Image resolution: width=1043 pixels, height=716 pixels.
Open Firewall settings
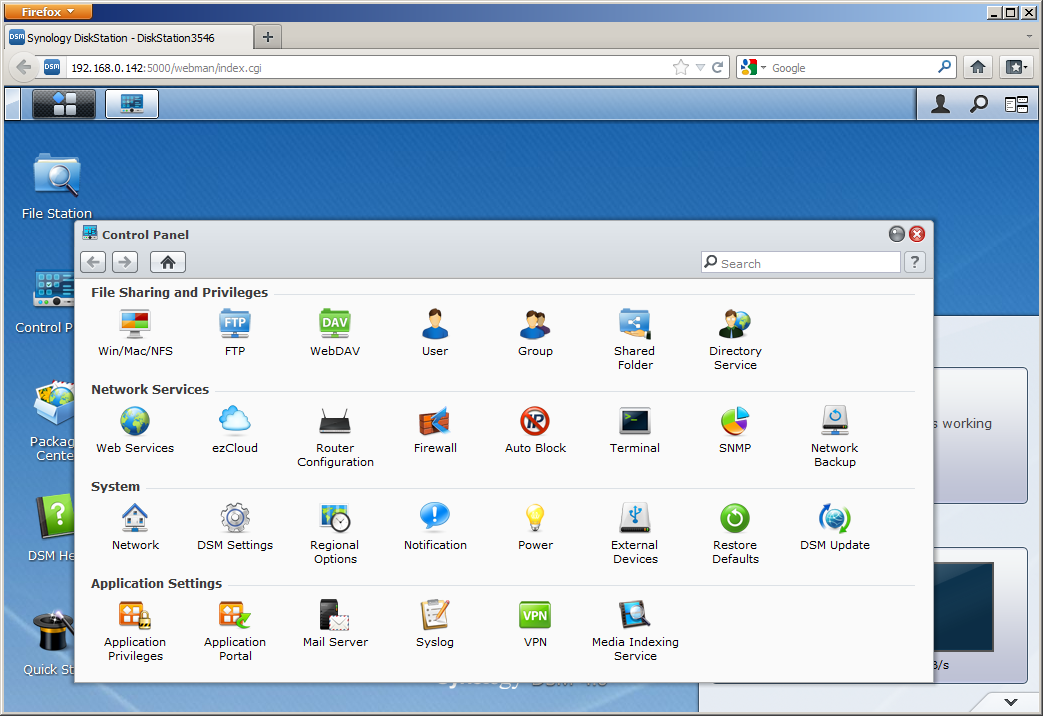(x=435, y=430)
